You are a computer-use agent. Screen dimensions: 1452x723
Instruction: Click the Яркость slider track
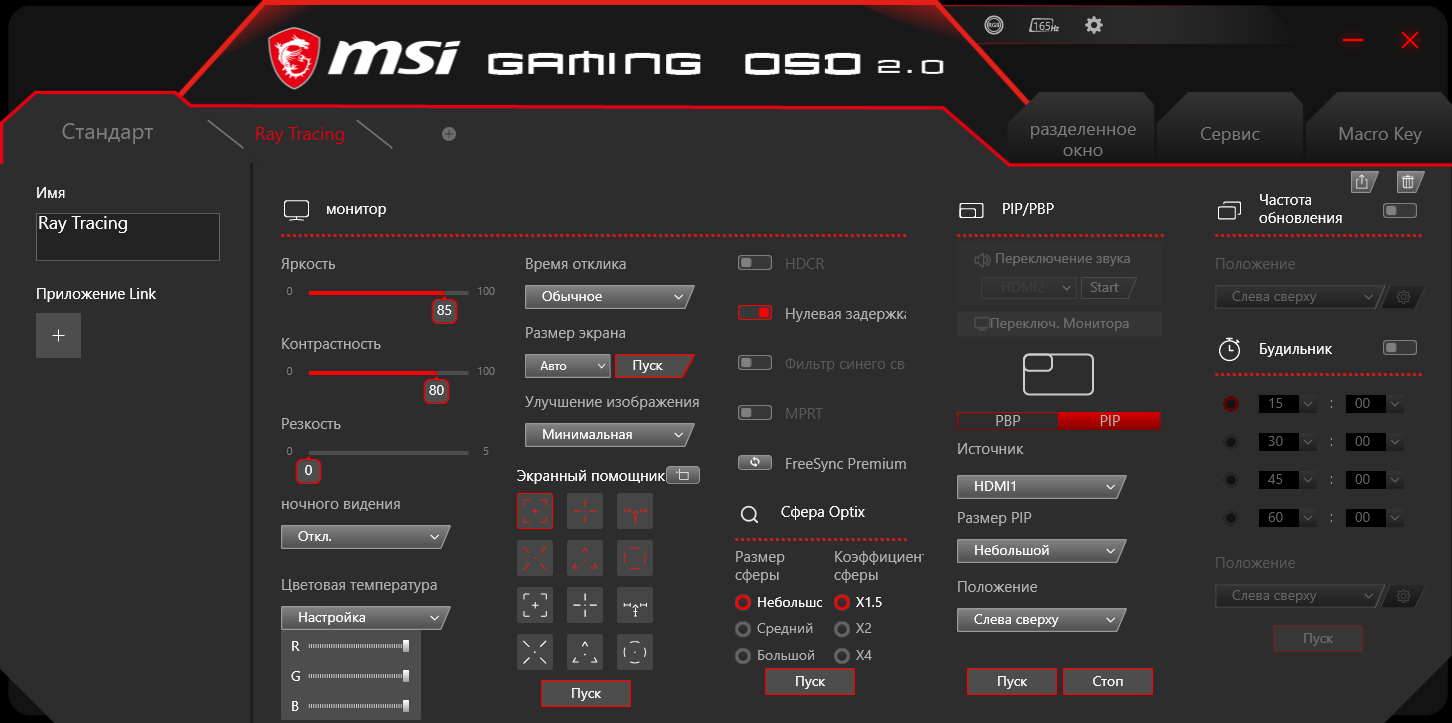(388, 293)
